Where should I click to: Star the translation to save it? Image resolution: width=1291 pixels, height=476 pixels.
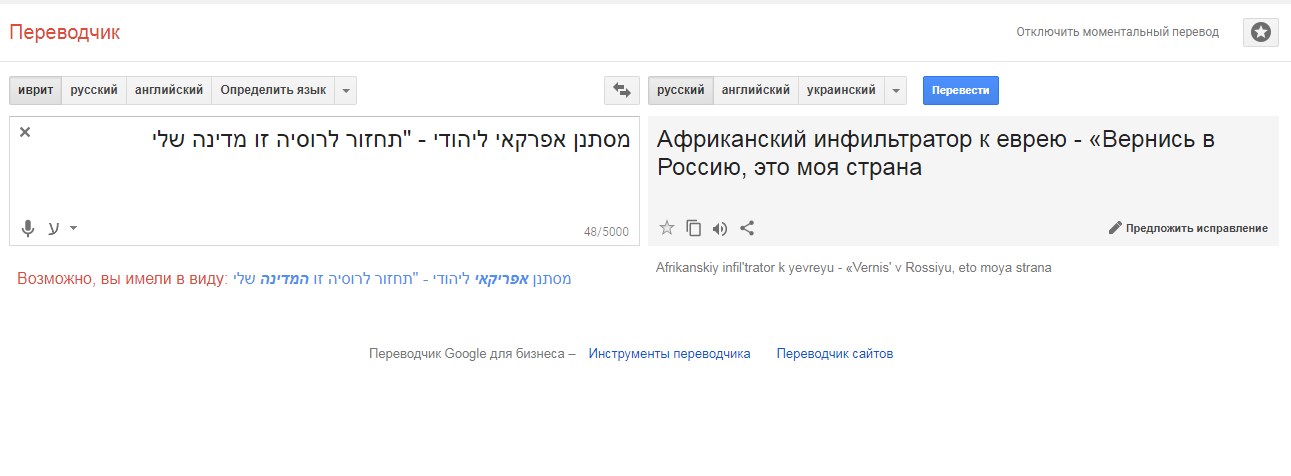tap(667, 228)
